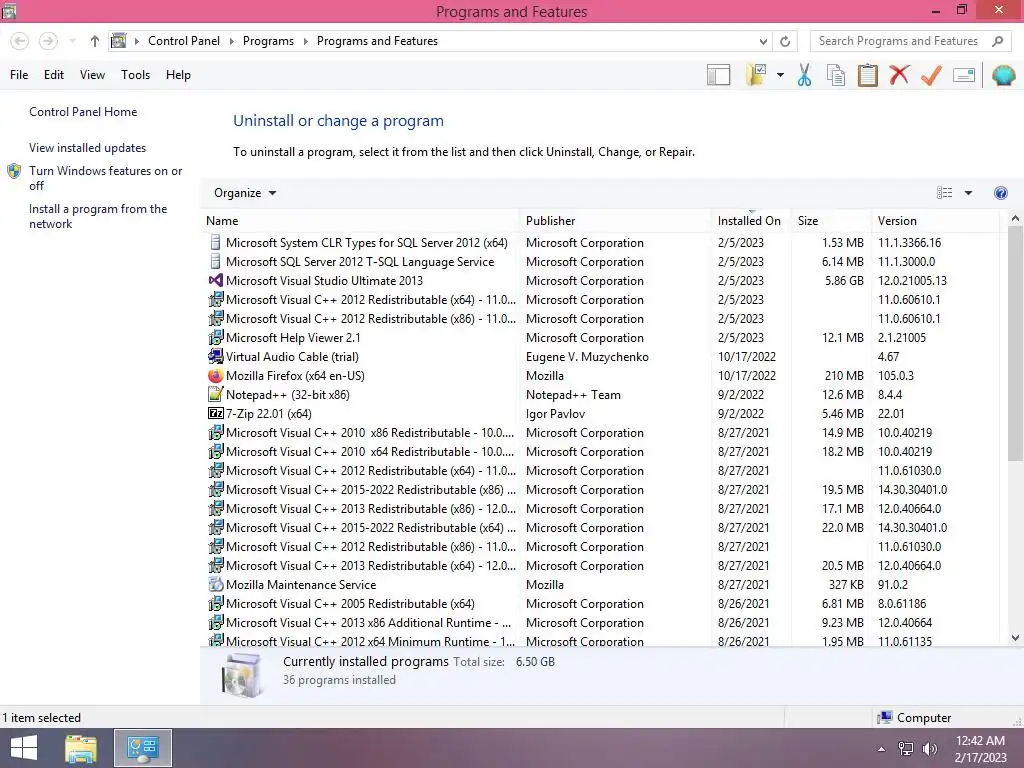Click the globe icon in toolbar
The image size is (1024, 768).
[1003, 75]
